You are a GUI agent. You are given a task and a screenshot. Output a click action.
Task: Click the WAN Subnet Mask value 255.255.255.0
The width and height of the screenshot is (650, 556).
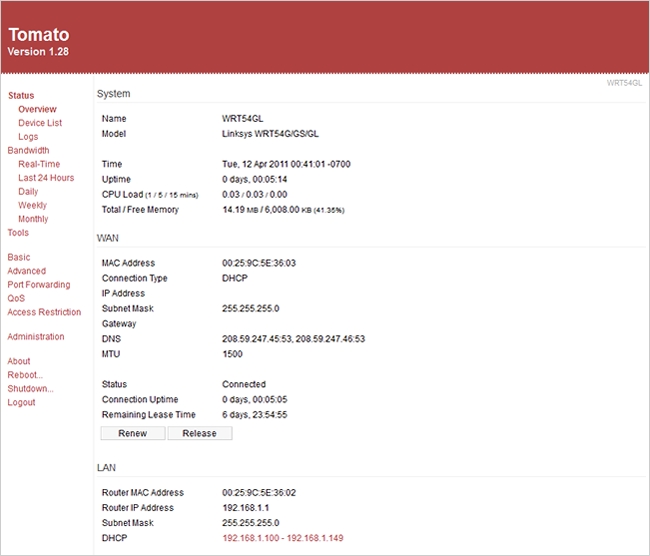click(x=251, y=308)
